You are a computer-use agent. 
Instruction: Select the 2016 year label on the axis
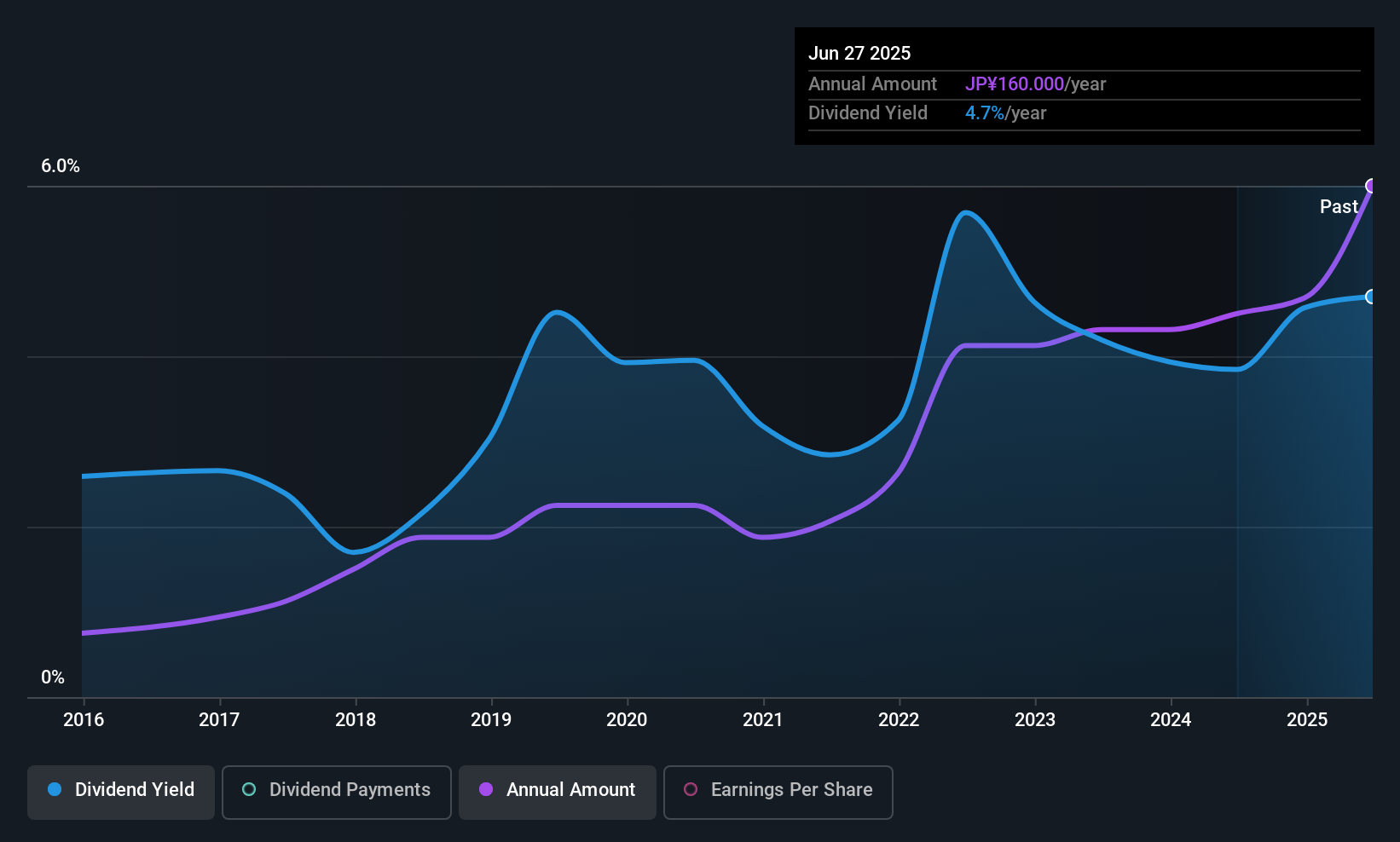(x=83, y=719)
